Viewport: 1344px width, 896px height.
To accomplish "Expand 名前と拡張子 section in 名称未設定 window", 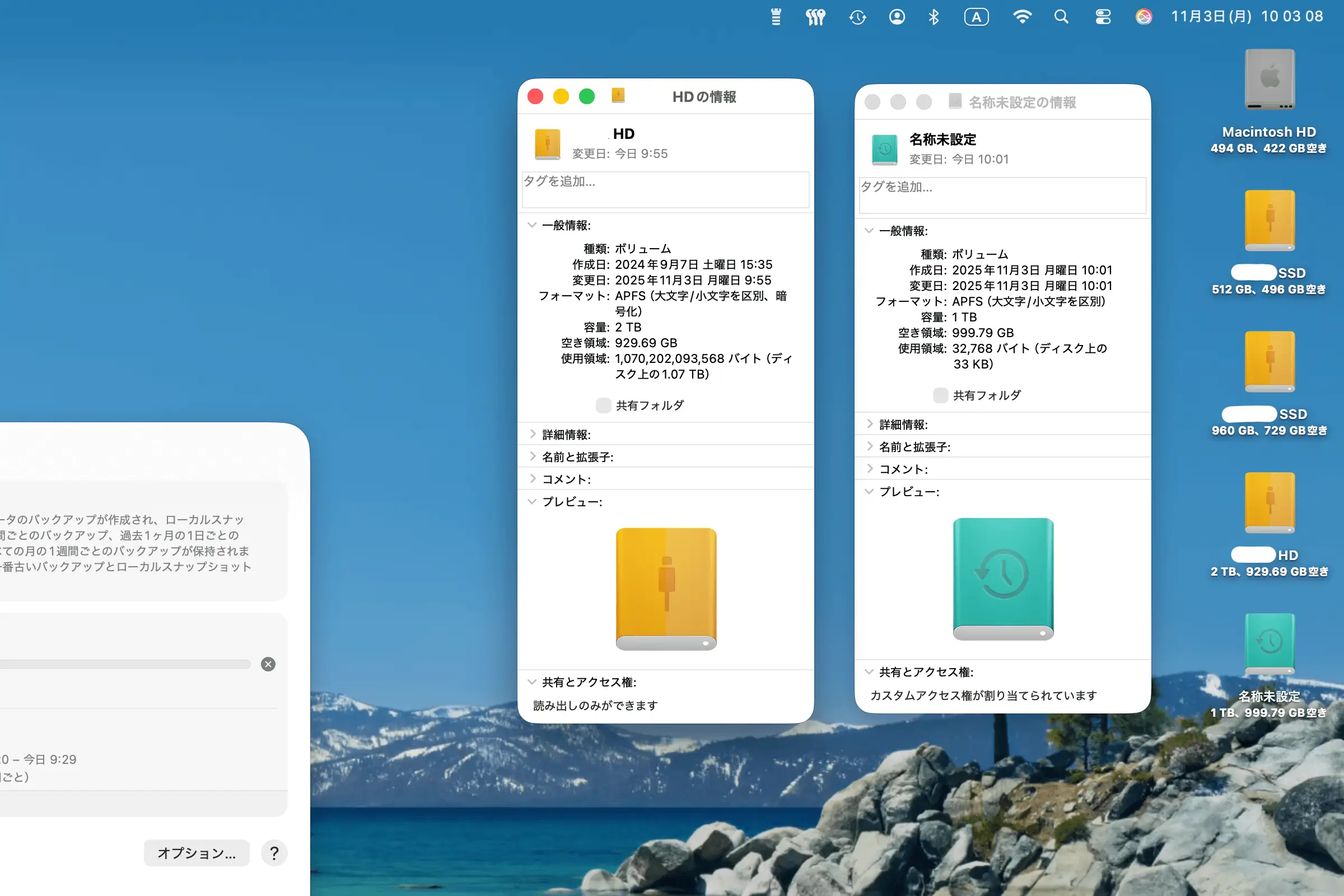I will click(870, 446).
